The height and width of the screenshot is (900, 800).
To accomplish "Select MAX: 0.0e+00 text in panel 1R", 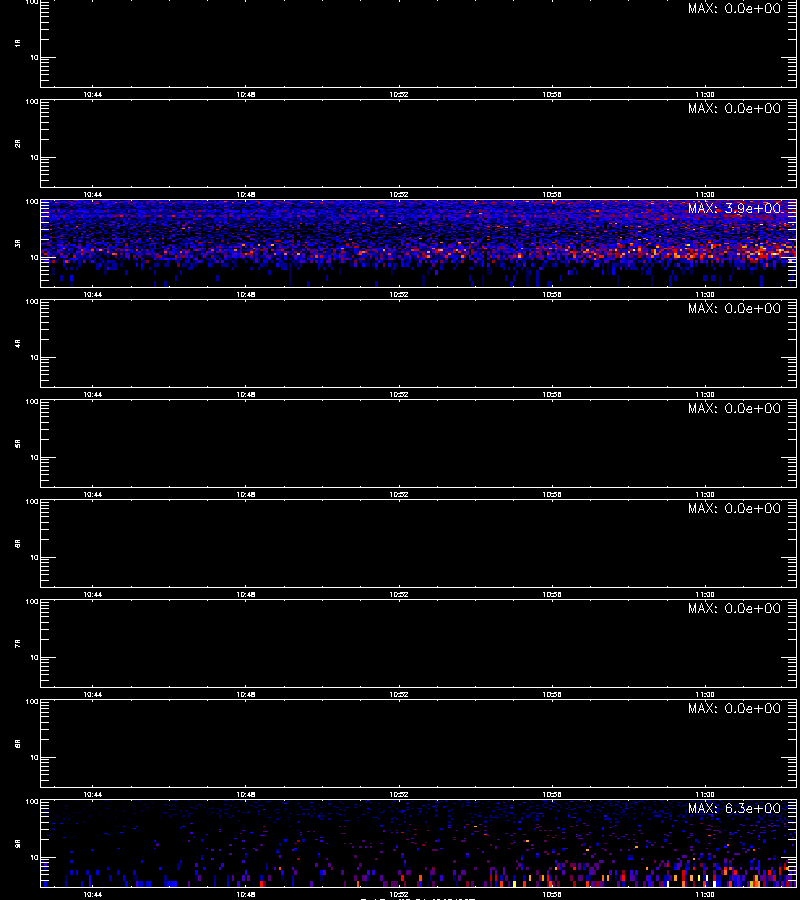I will tap(735, 9).
